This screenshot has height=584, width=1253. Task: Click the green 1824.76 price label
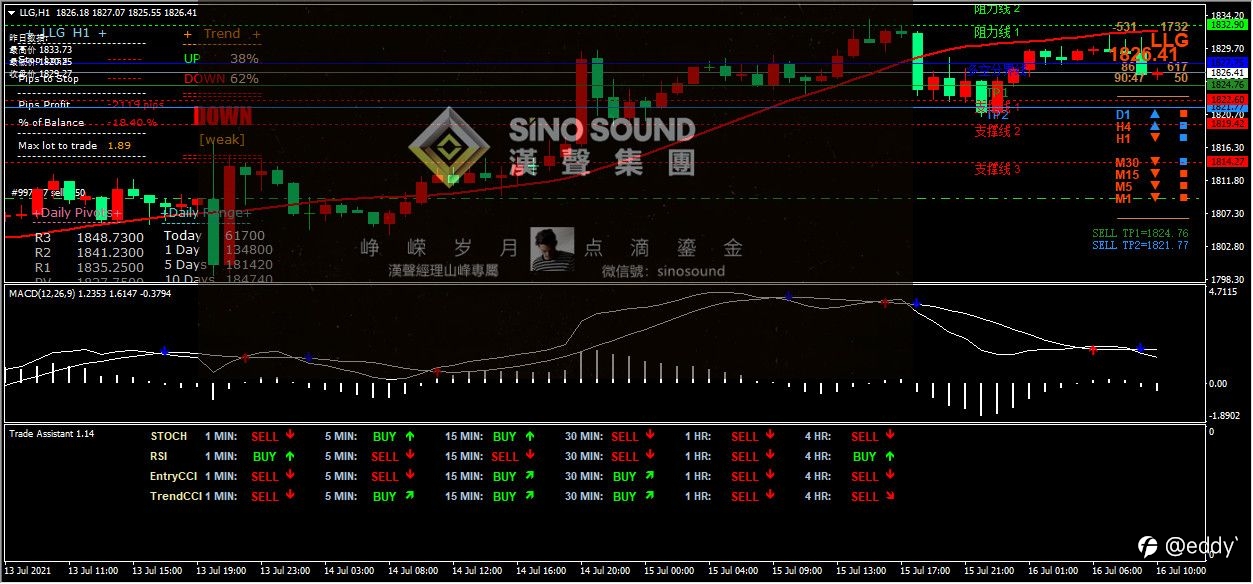(x=1225, y=85)
